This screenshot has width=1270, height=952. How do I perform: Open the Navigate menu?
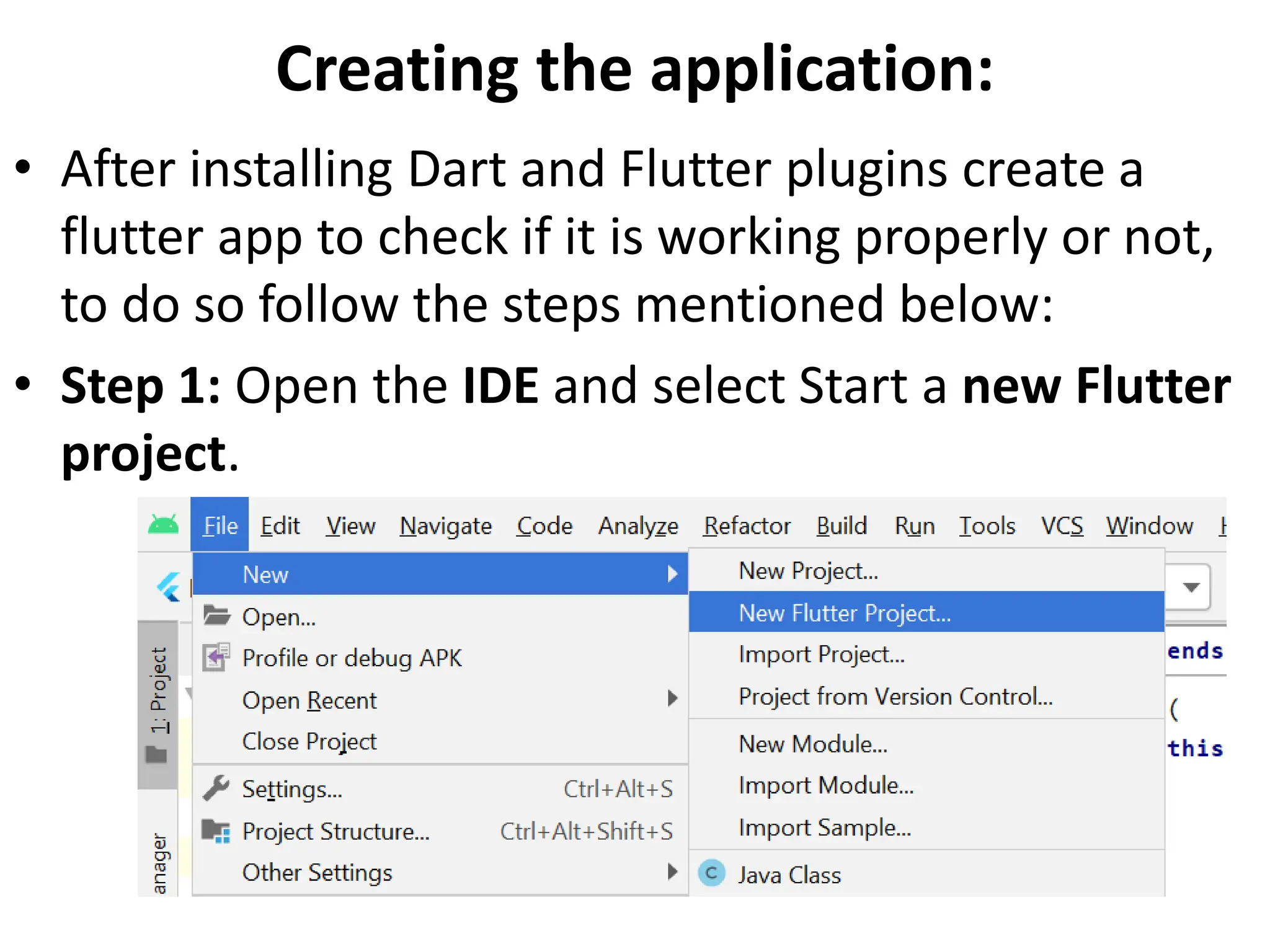point(445,526)
